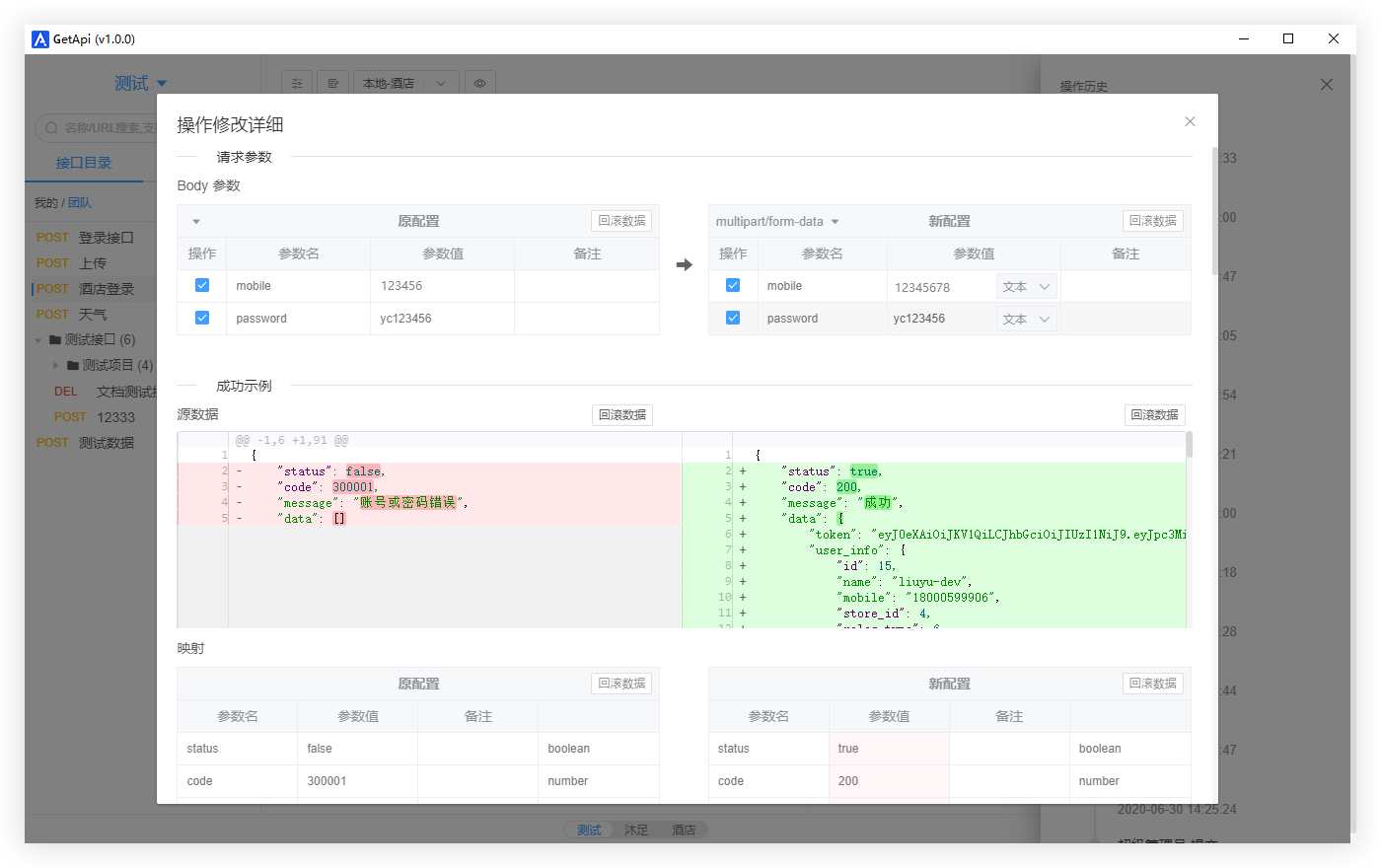This screenshot has width=1381, height=868.
Task: Close the 操作修改详细 dialog with the X
Action: point(1190,120)
